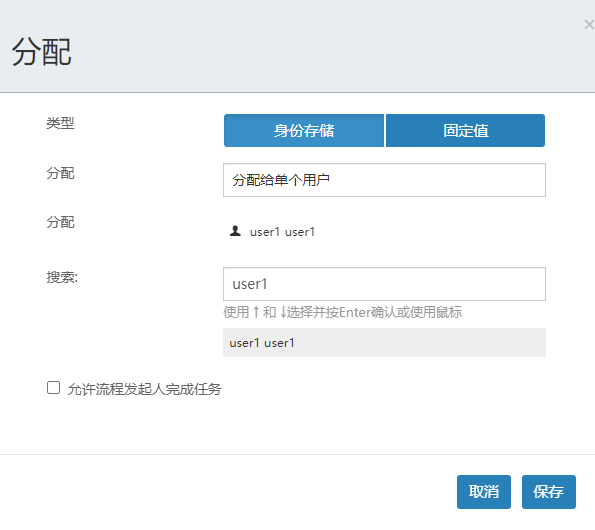Focus the 搜索 input containing user1
Image resolution: width=595 pixels, height=530 pixels.
tap(384, 284)
